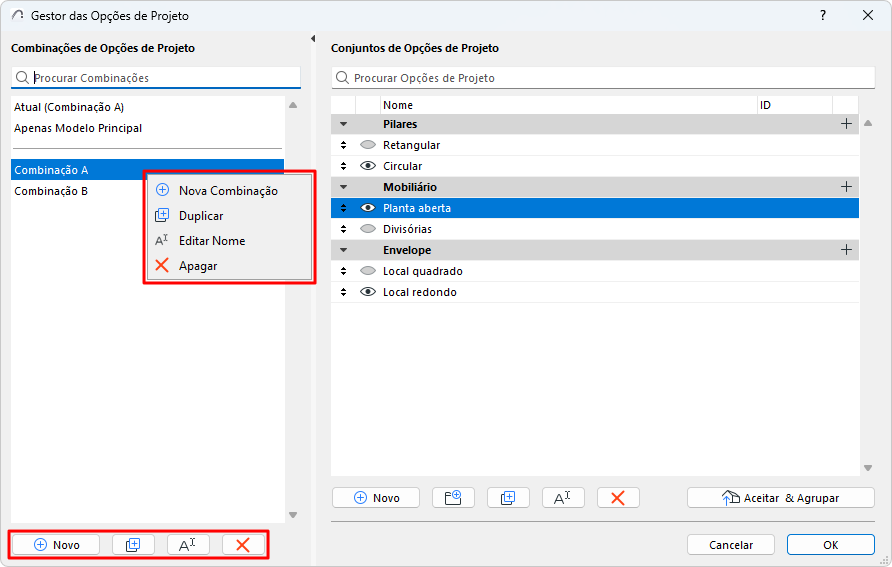Add new option to Envelope set

click(x=846, y=250)
